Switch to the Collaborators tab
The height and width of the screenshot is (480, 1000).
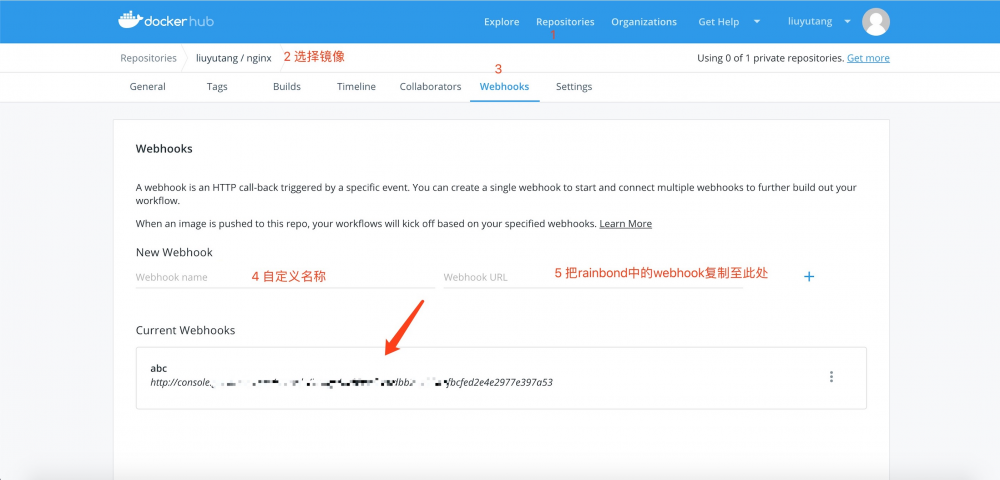(430, 87)
